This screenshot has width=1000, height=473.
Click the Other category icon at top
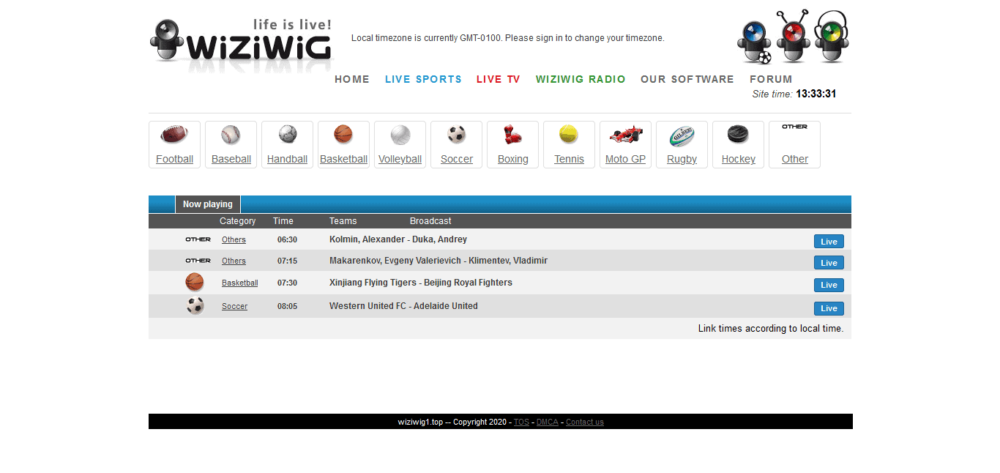[x=795, y=127]
